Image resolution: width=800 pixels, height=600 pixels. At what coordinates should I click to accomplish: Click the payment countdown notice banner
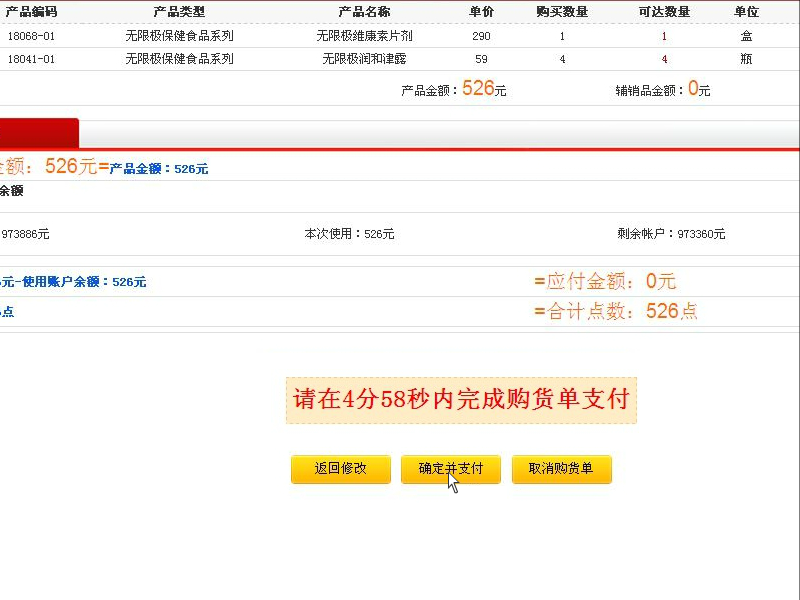pyautogui.click(x=461, y=400)
